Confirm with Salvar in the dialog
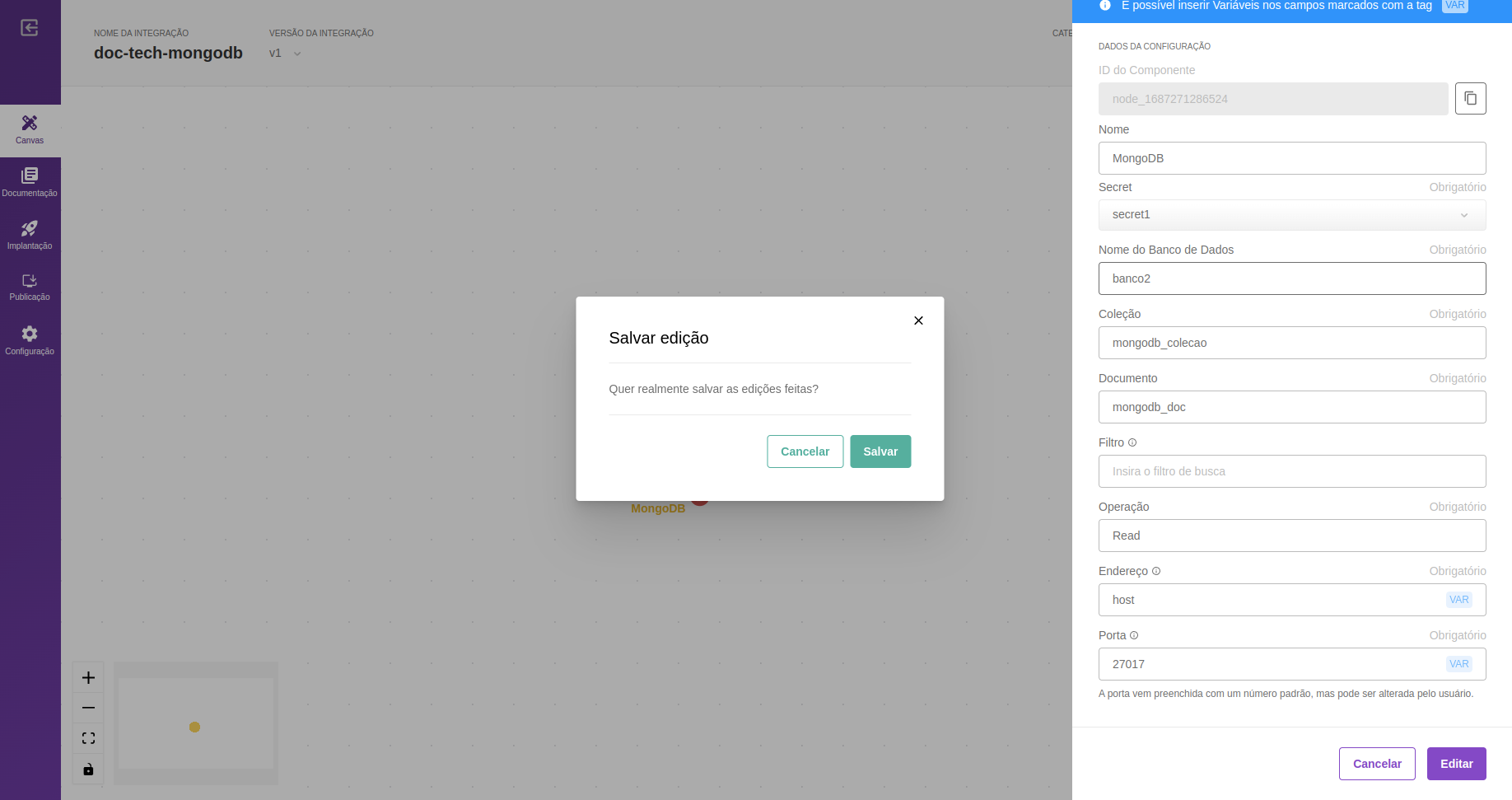The height and width of the screenshot is (800, 1512). click(880, 451)
